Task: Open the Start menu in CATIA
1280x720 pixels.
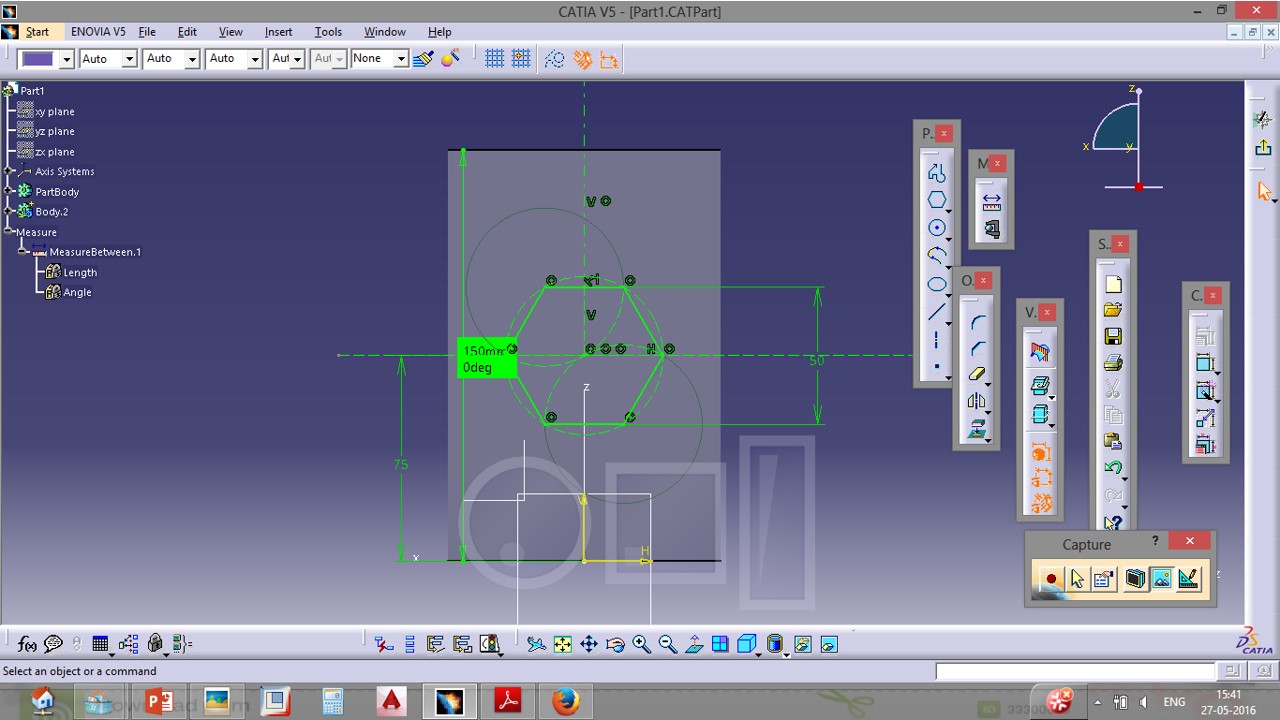Action: pyautogui.click(x=37, y=32)
